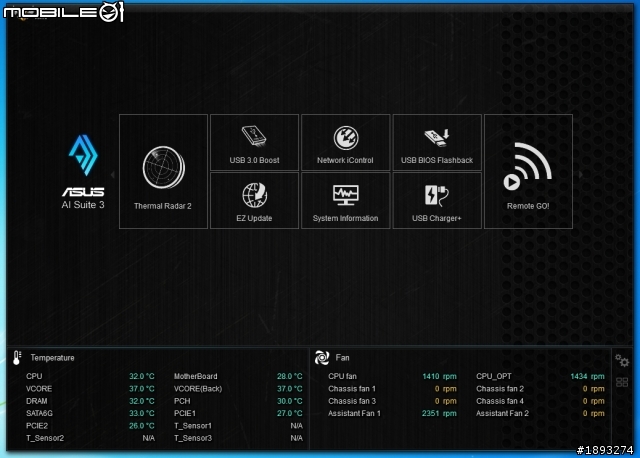Launch USB 3.0 Boost
This screenshot has height=458, width=640.
coord(254,142)
